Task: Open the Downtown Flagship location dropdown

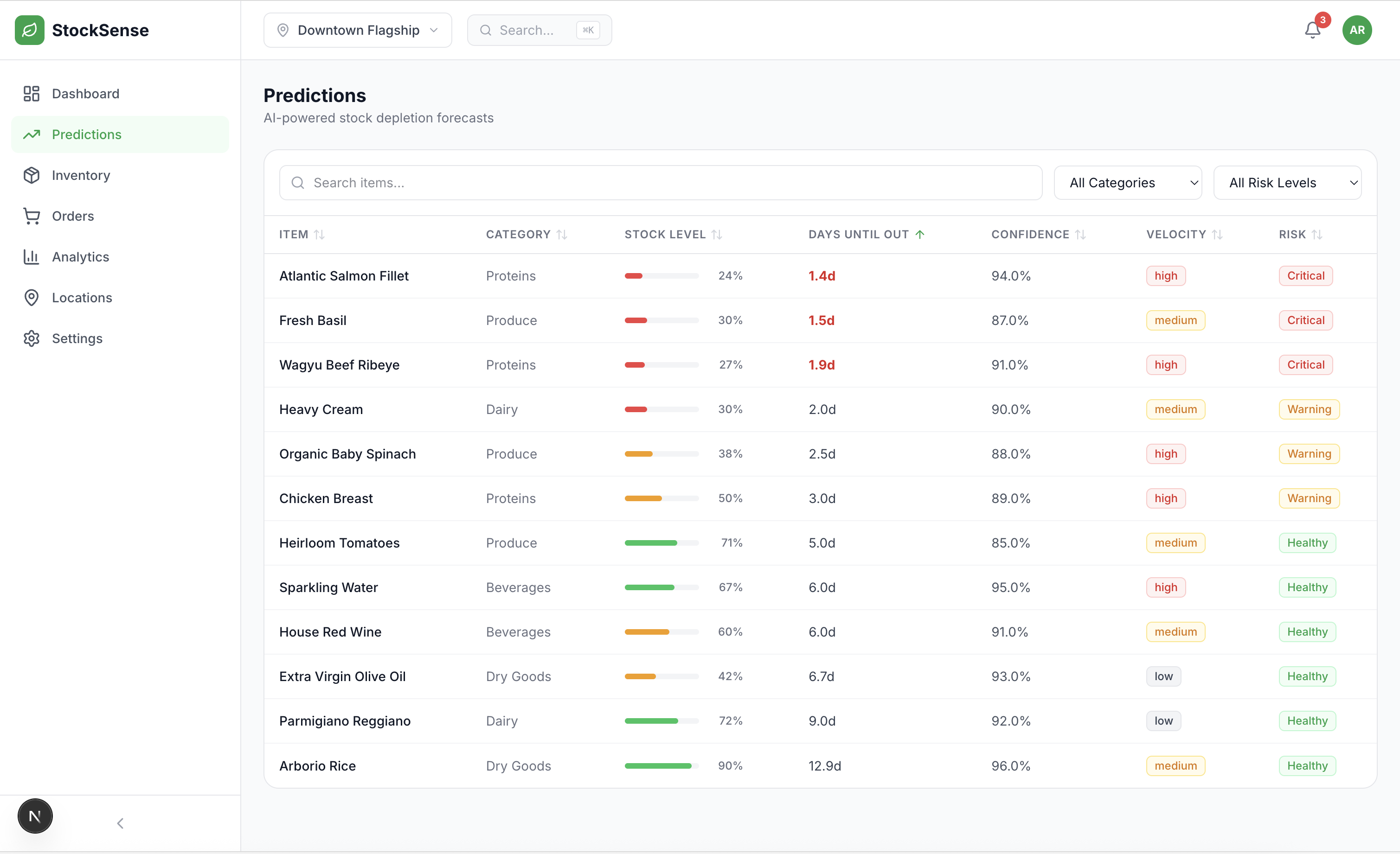Action: click(x=357, y=30)
